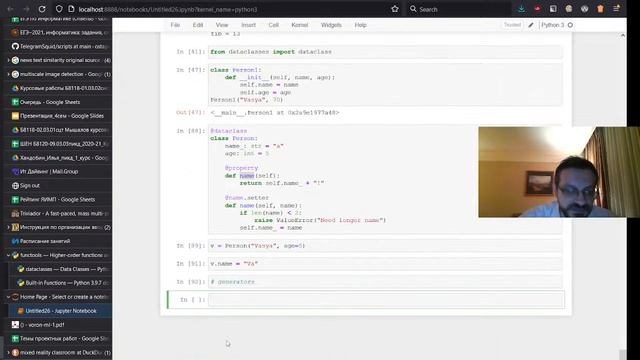Image resolution: width=640 pixels, height=360 pixels.
Task: Click the kernel status circle indicator
Action: (x=570, y=25)
